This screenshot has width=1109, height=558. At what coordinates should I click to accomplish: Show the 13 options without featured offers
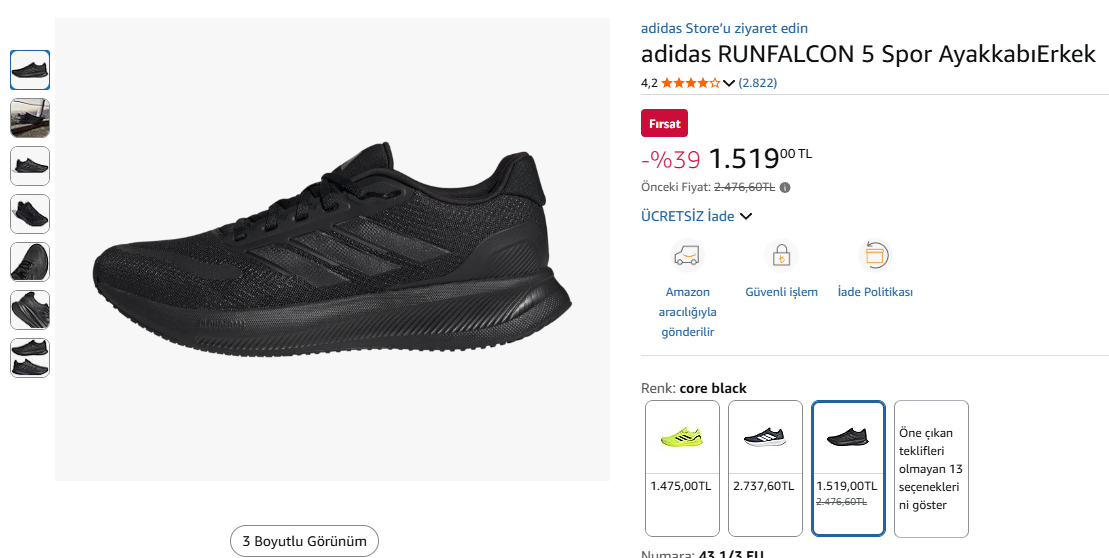point(931,468)
